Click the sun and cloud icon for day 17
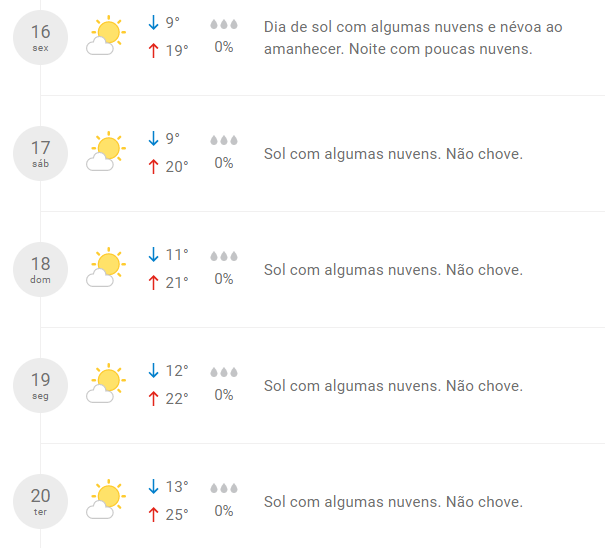This screenshot has width=605, height=548. 106,151
